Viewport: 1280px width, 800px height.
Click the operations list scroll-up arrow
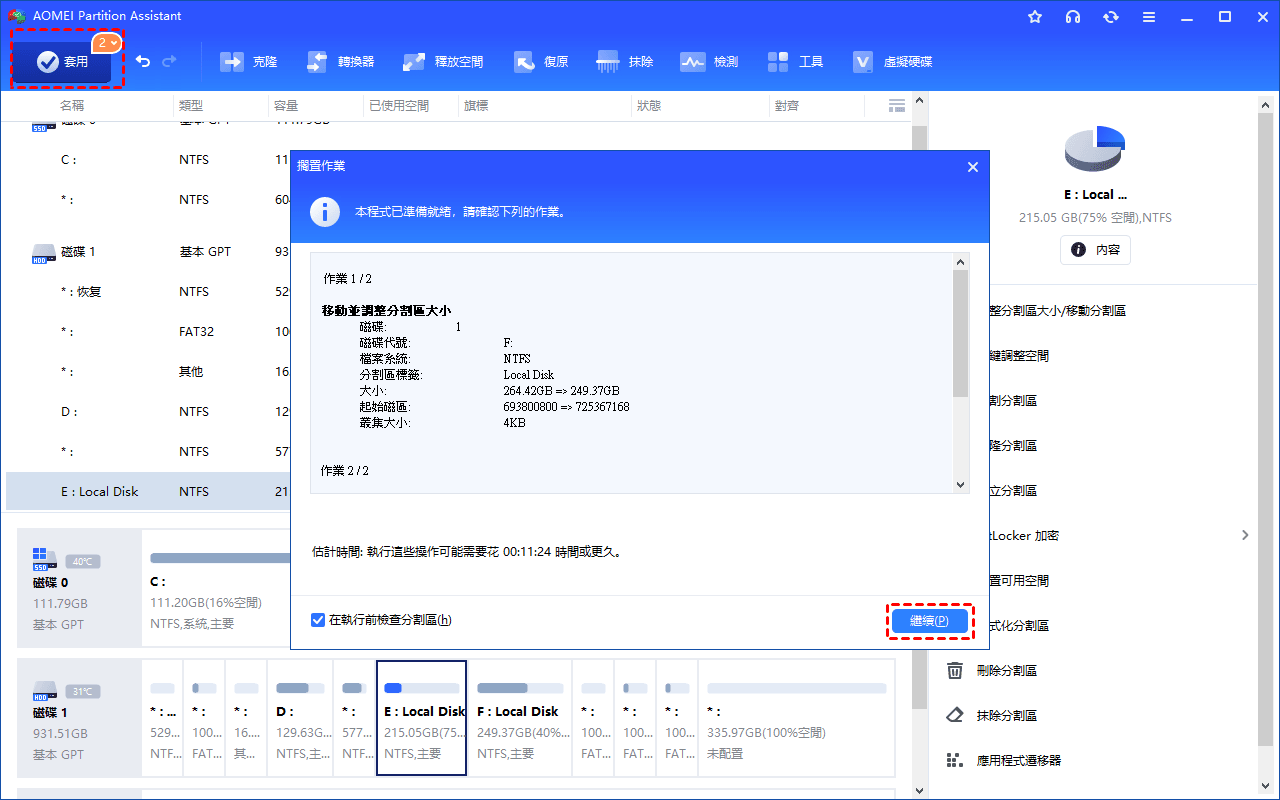coord(961,261)
